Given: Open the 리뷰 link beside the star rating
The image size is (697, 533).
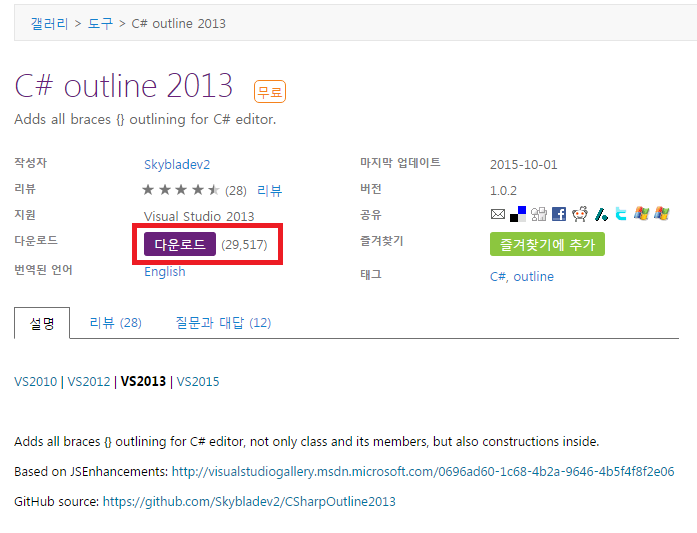Looking at the screenshot, I should click(269, 191).
